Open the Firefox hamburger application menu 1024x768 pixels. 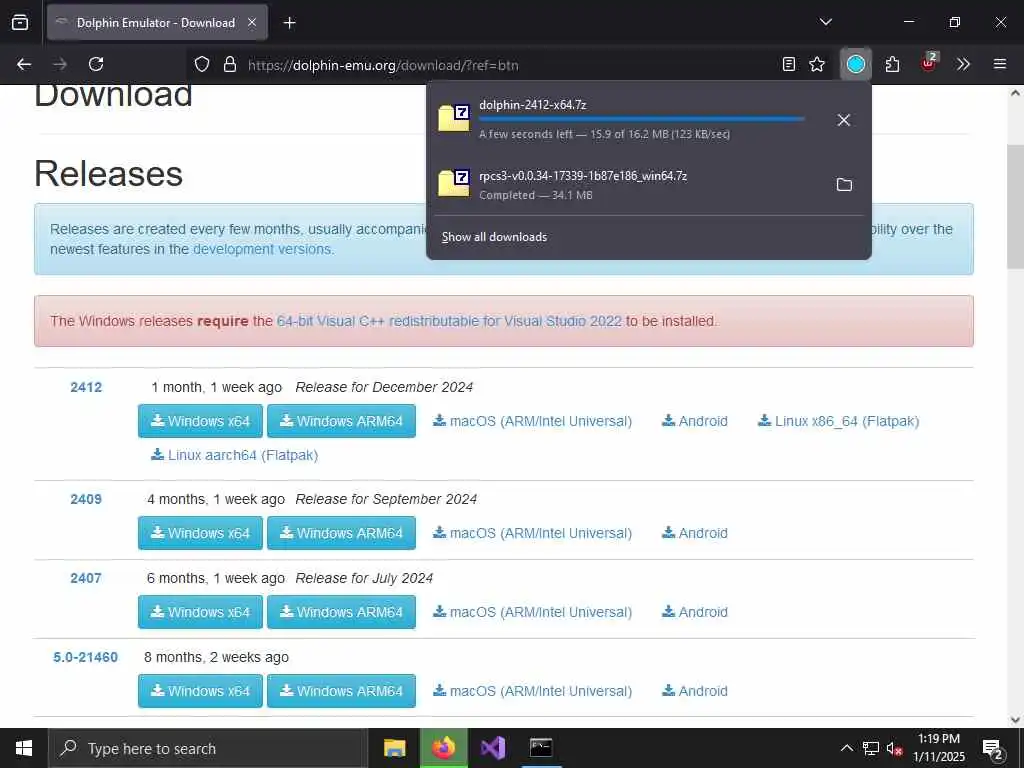click(x=999, y=64)
